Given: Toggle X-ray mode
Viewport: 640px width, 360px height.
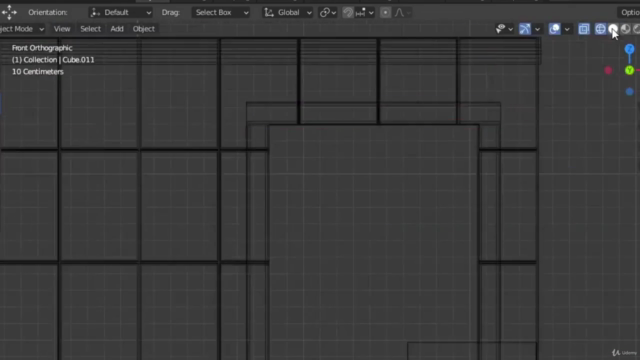Looking at the screenshot, I should click(x=584, y=29).
